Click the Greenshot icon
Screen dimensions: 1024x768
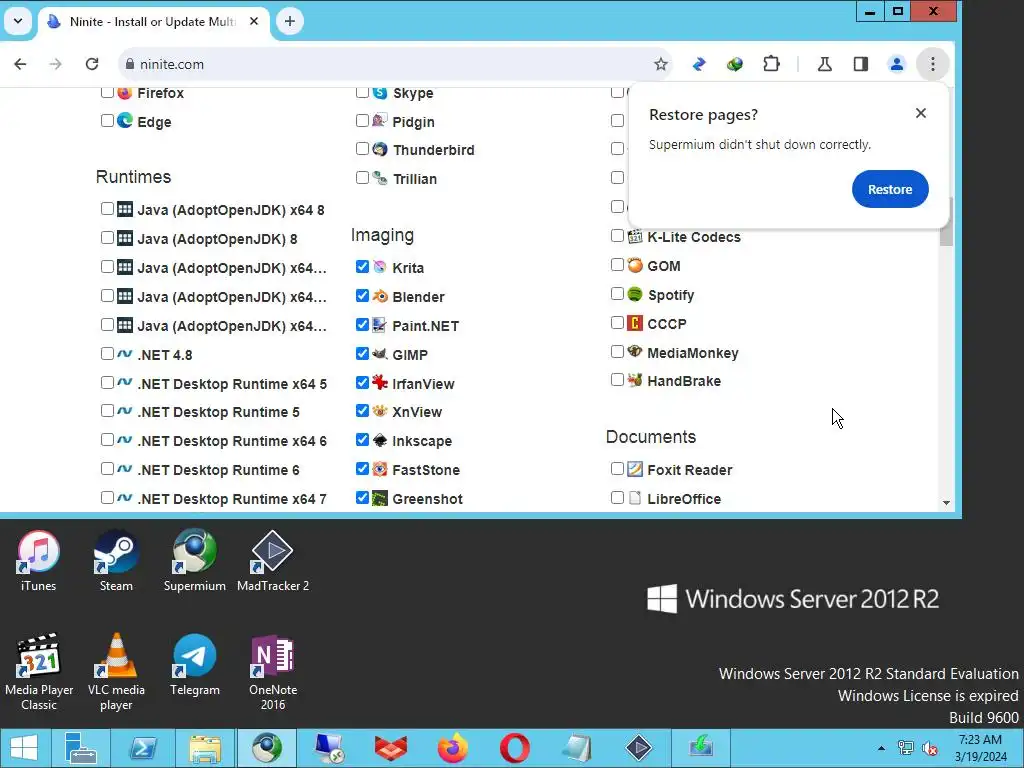379,498
